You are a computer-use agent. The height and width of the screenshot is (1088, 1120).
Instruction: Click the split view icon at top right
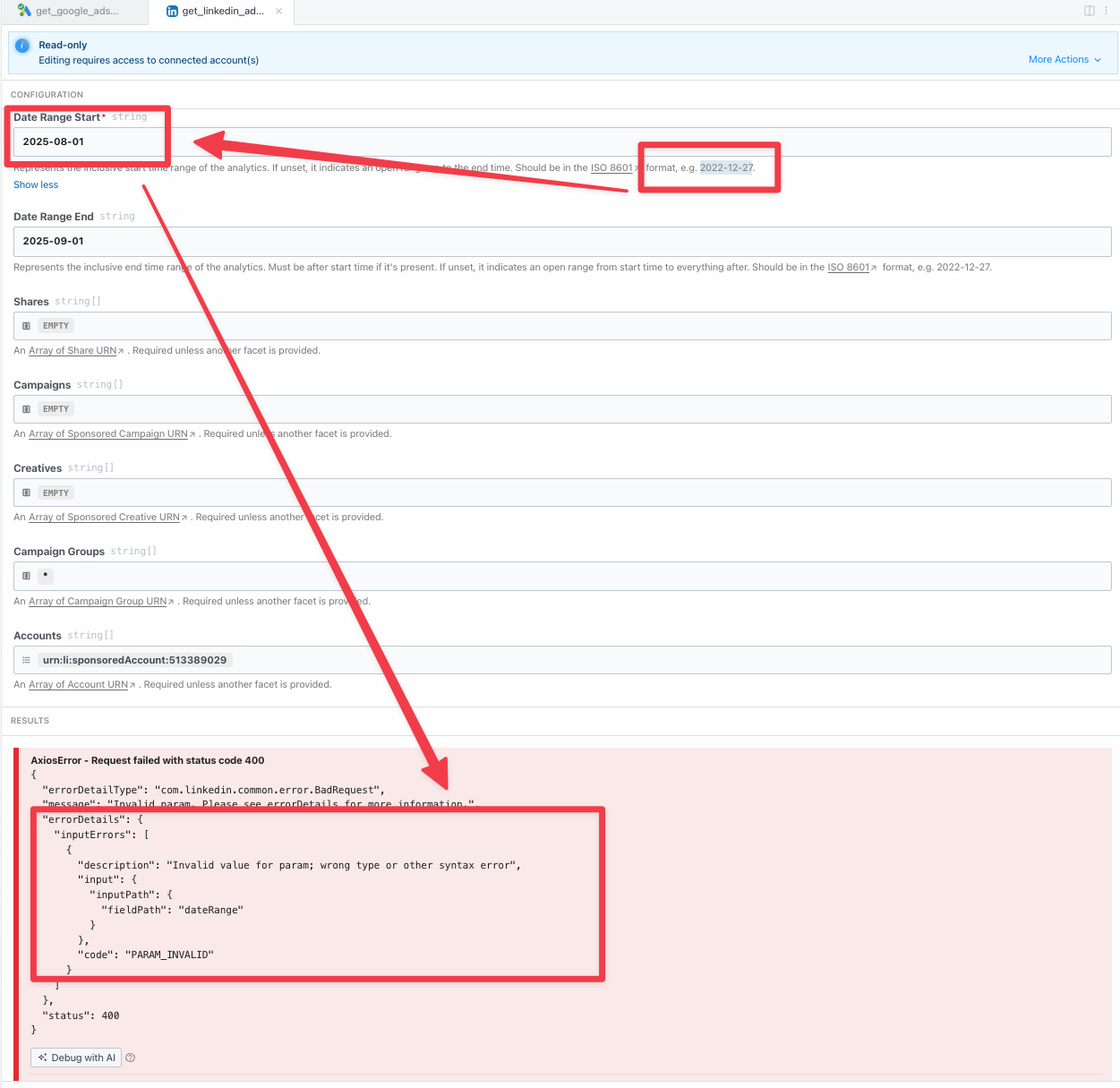click(x=1090, y=11)
